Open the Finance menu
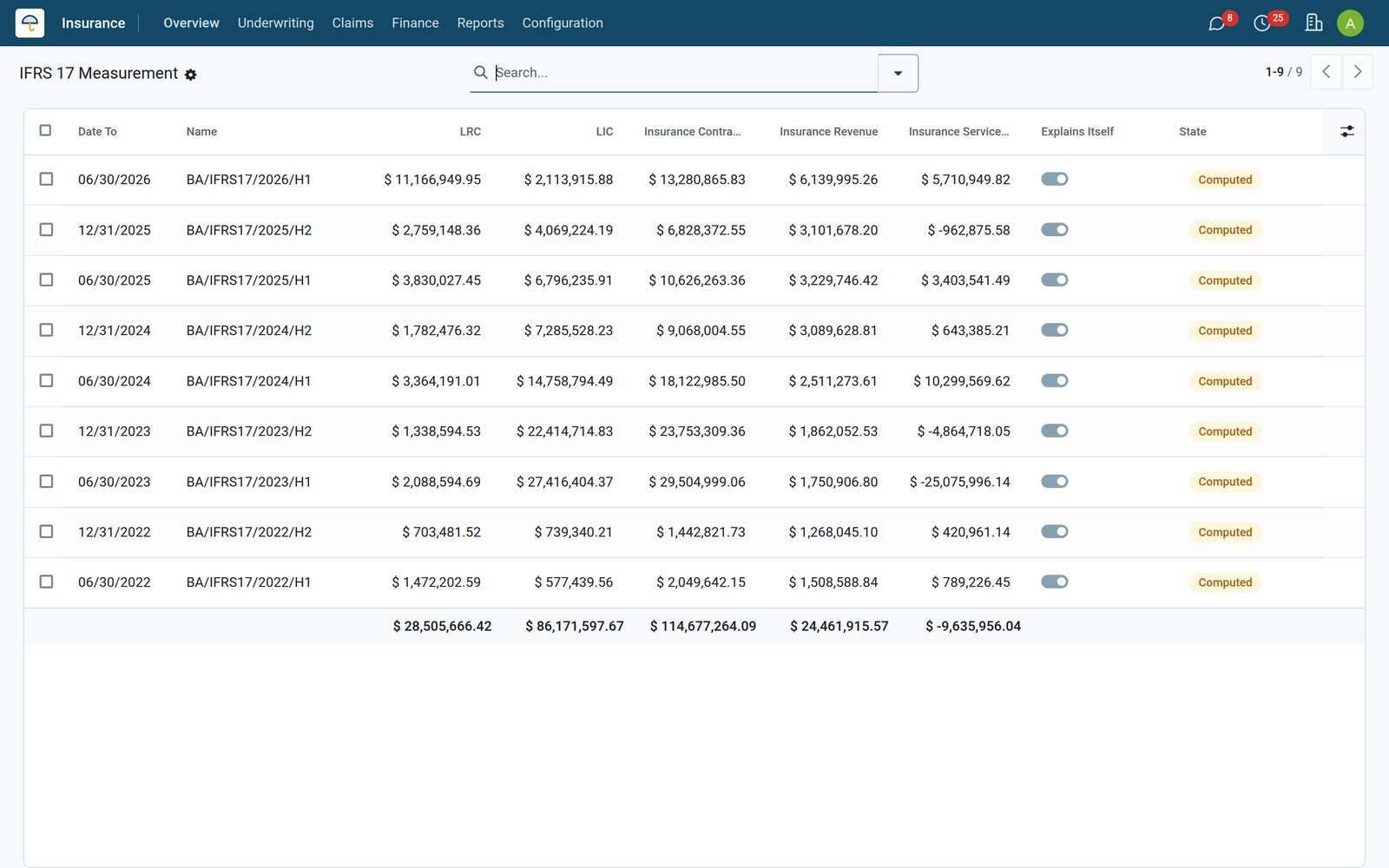This screenshot has width=1389, height=868. coord(415,23)
